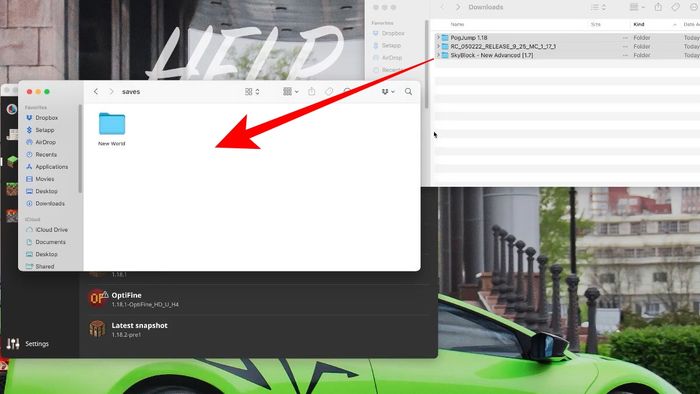Viewport: 700px width, 394px height.
Task: Select SkyBlock - New Advanced [1.7] row
Action: click(x=567, y=55)
